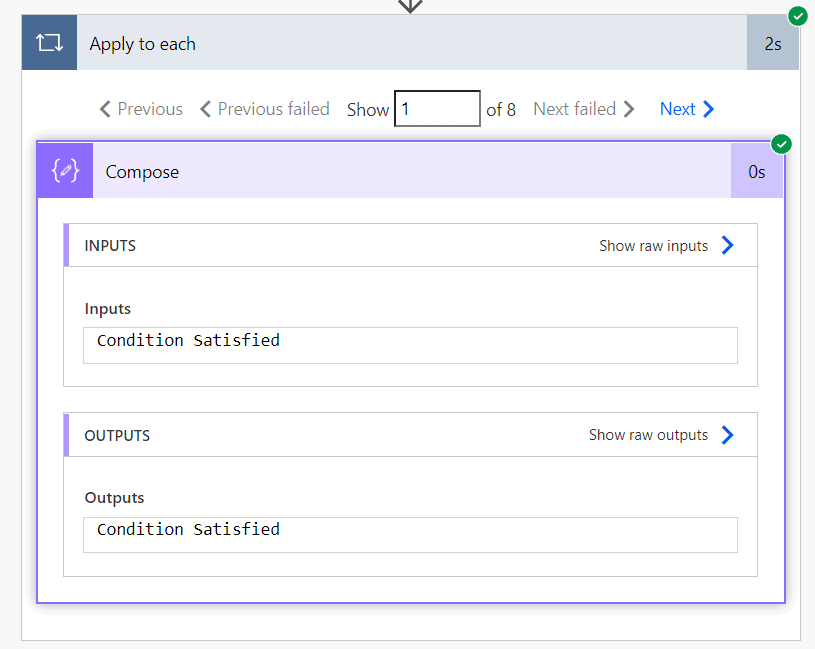The height and width of the screenshot is (649, 815).
Task: Collapse the Apply to each header
Action: pos(410,43)
